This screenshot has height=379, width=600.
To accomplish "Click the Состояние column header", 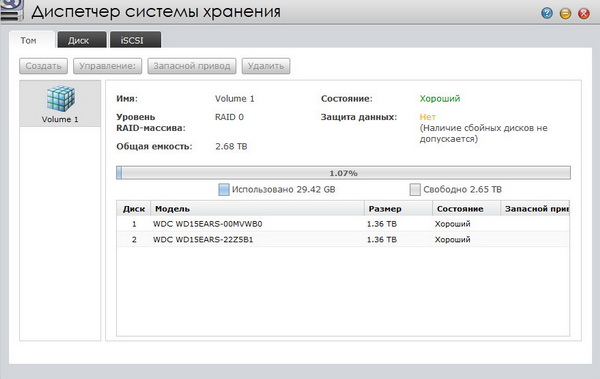I will click(x=466, y=209).
